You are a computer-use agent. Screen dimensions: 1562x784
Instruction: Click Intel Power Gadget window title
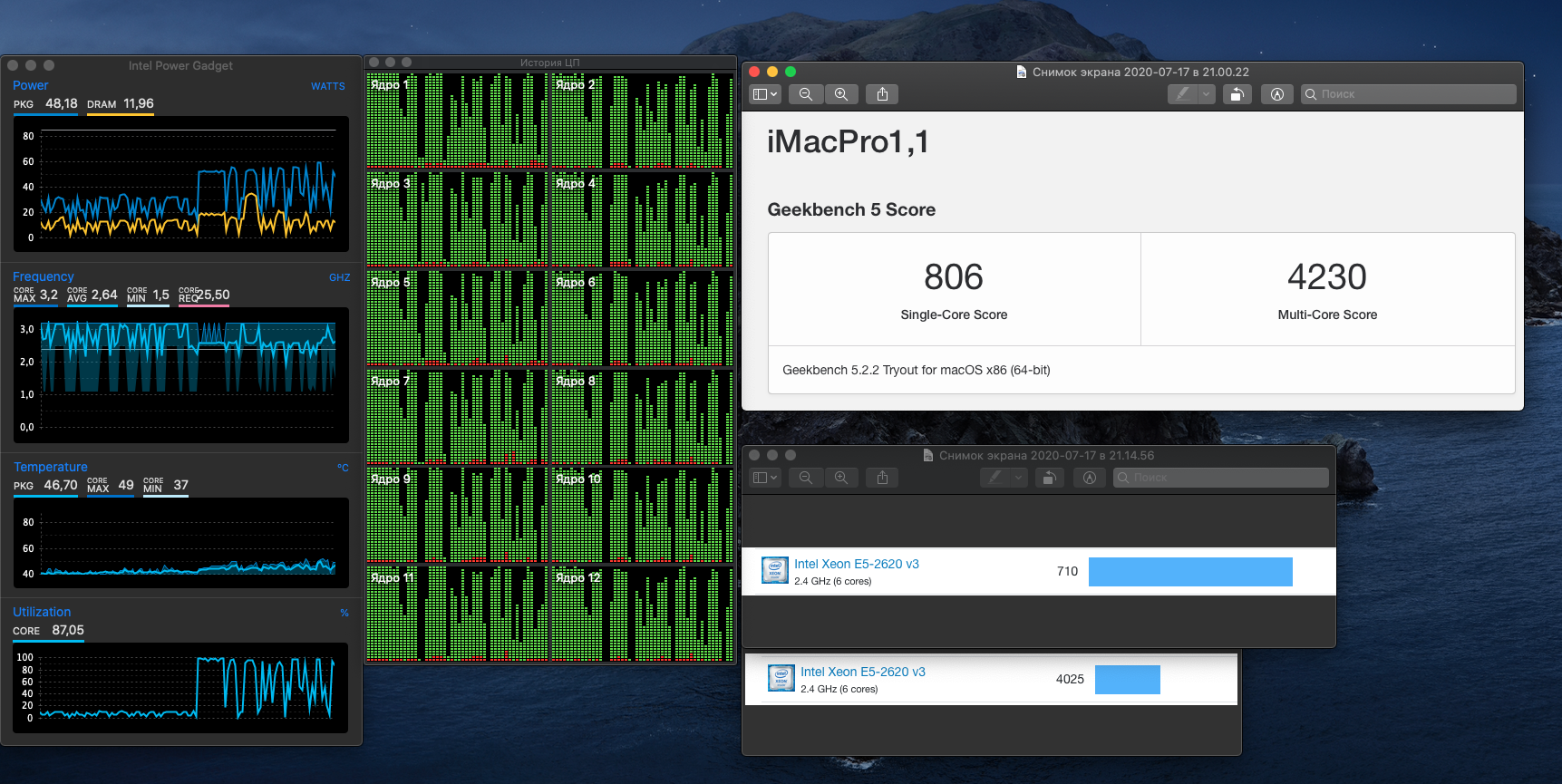click(180, 65)
